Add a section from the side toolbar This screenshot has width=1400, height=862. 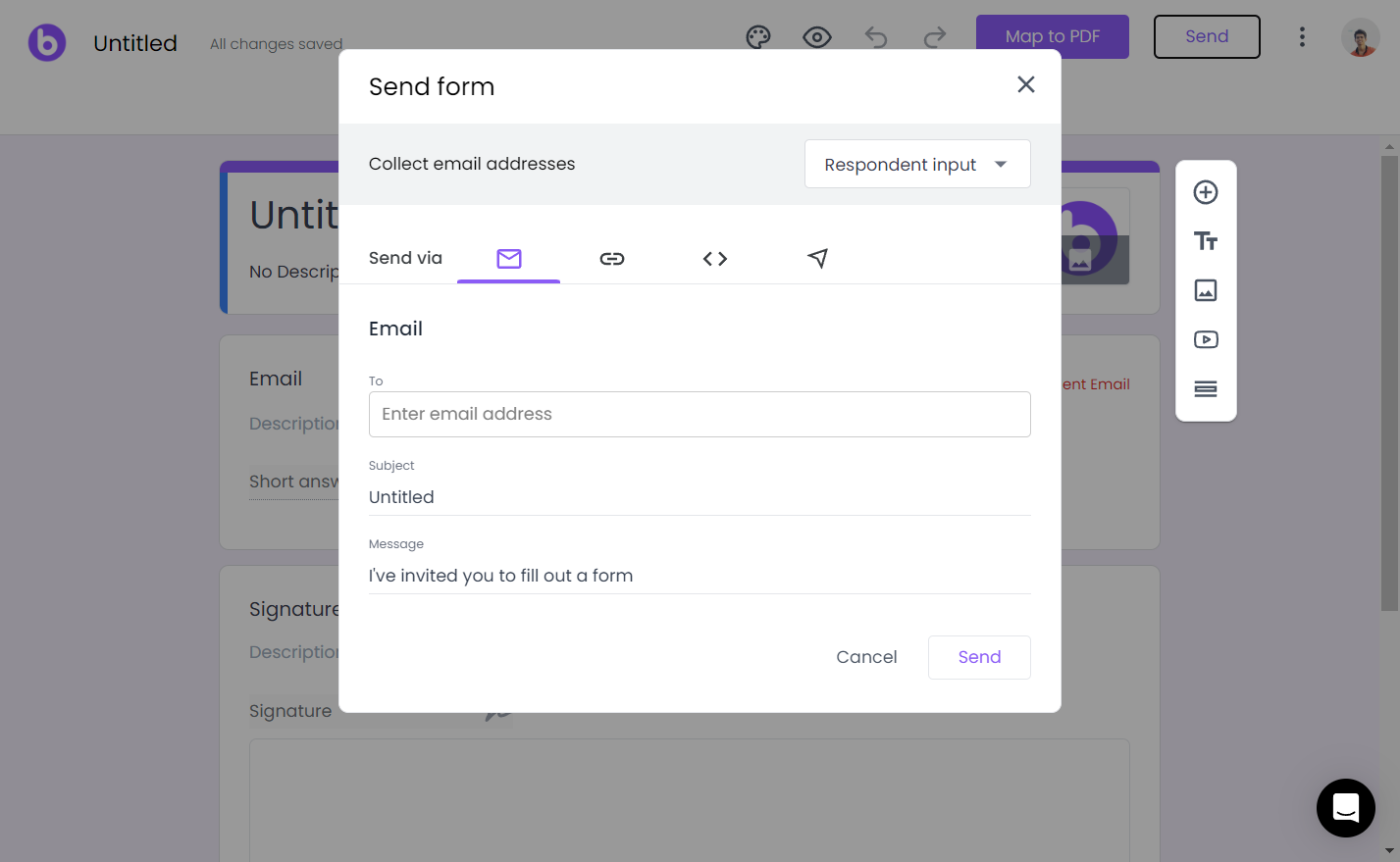pyautogui.click(x=1206, y=388)
